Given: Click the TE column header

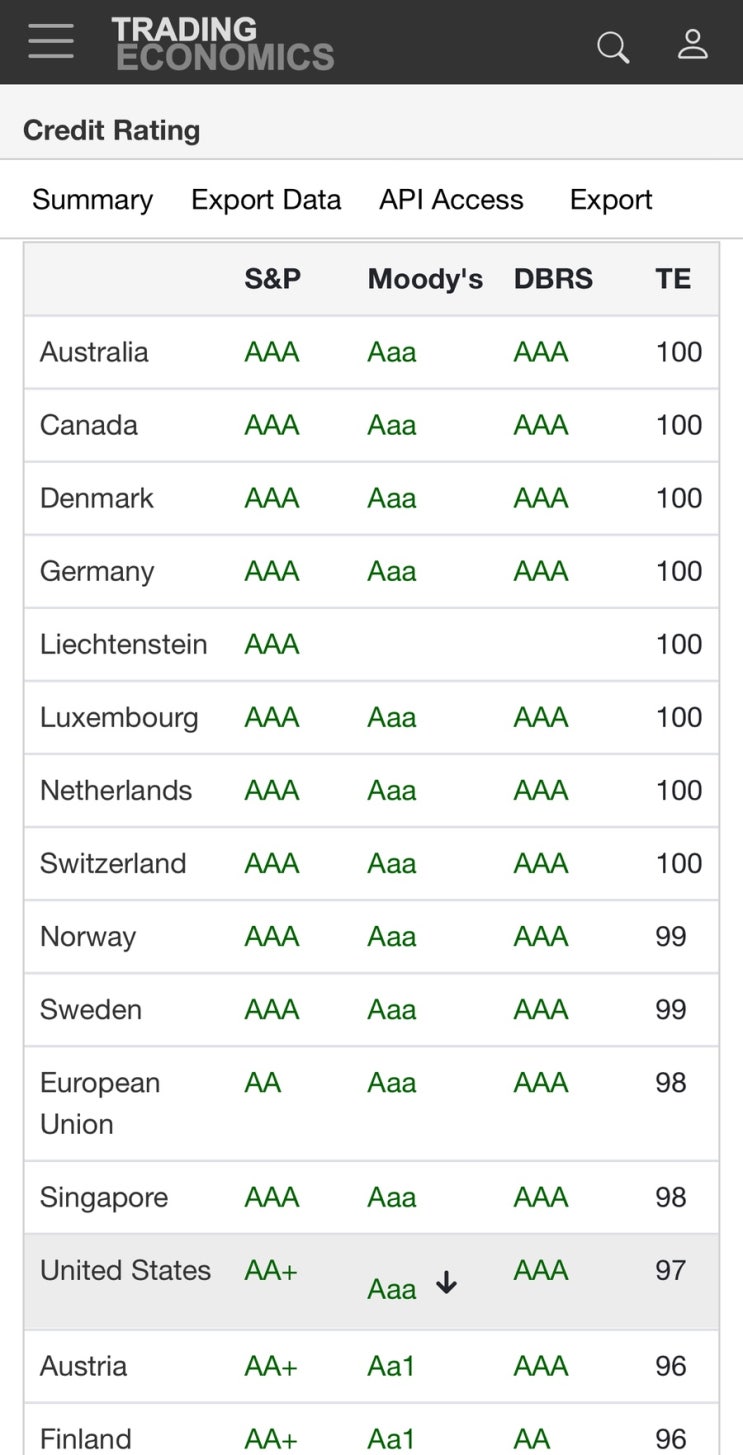Looking at the screenshot, I should (x=673, y=279).
